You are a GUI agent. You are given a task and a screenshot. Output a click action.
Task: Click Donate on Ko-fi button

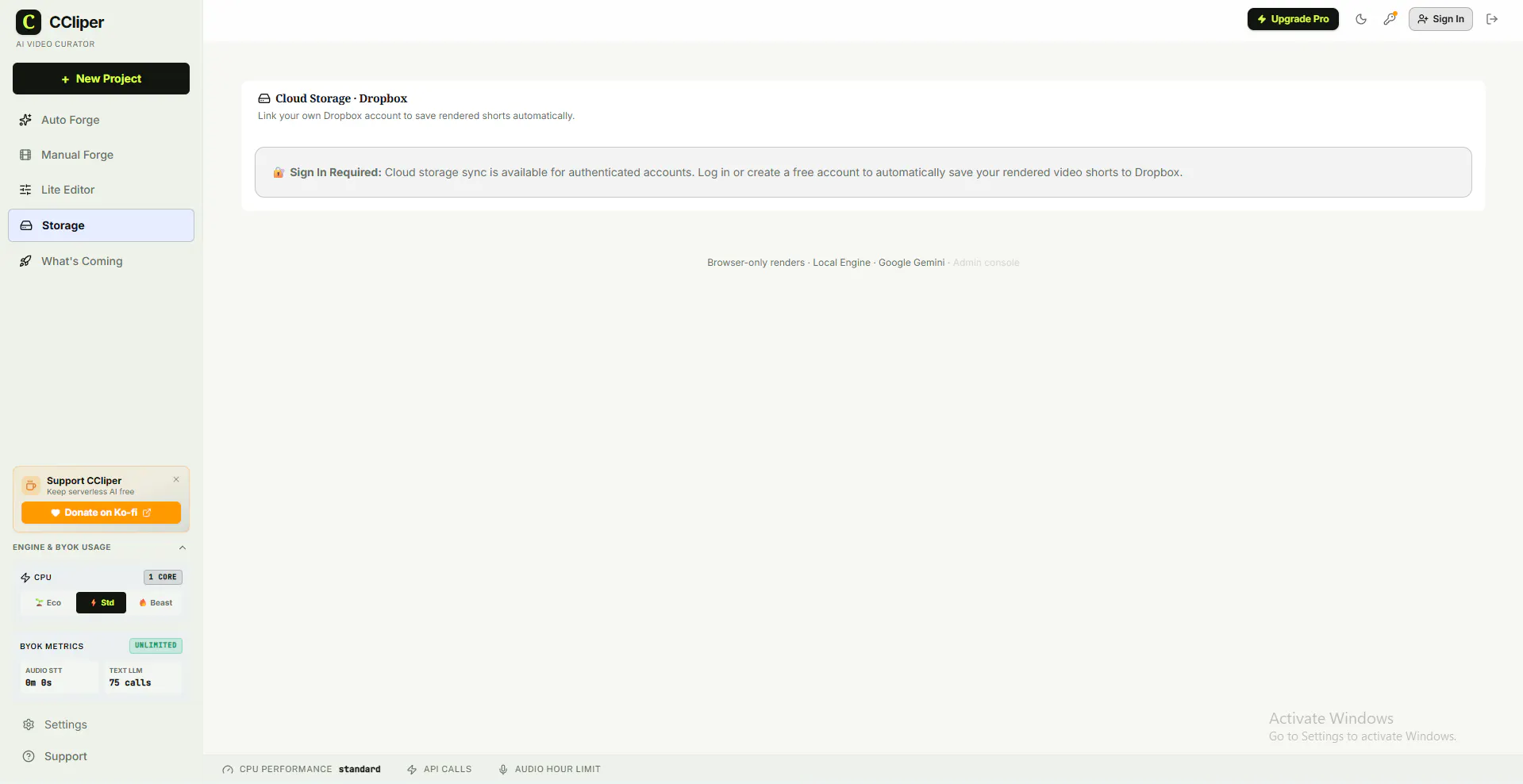(x=101, y=513)
